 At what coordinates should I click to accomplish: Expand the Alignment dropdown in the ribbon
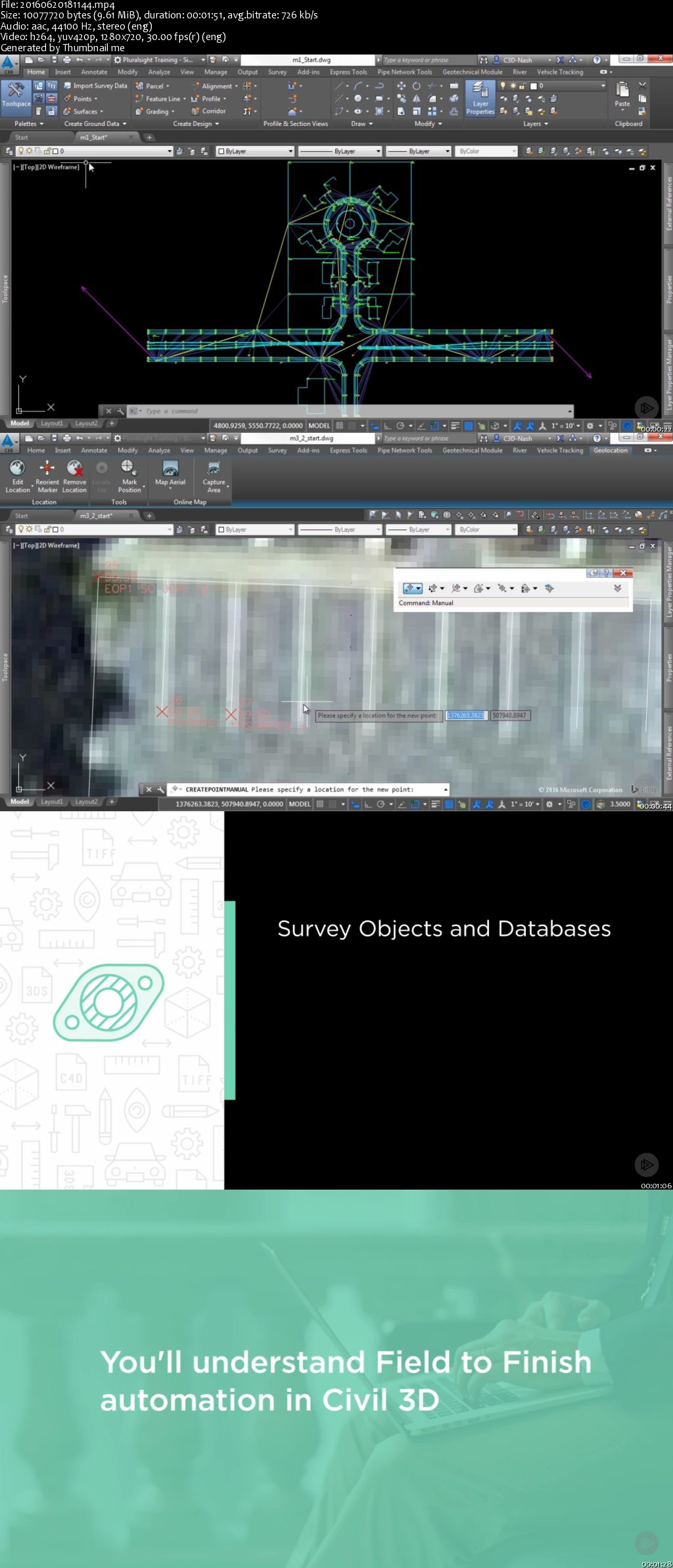click(x=214, y=86)
